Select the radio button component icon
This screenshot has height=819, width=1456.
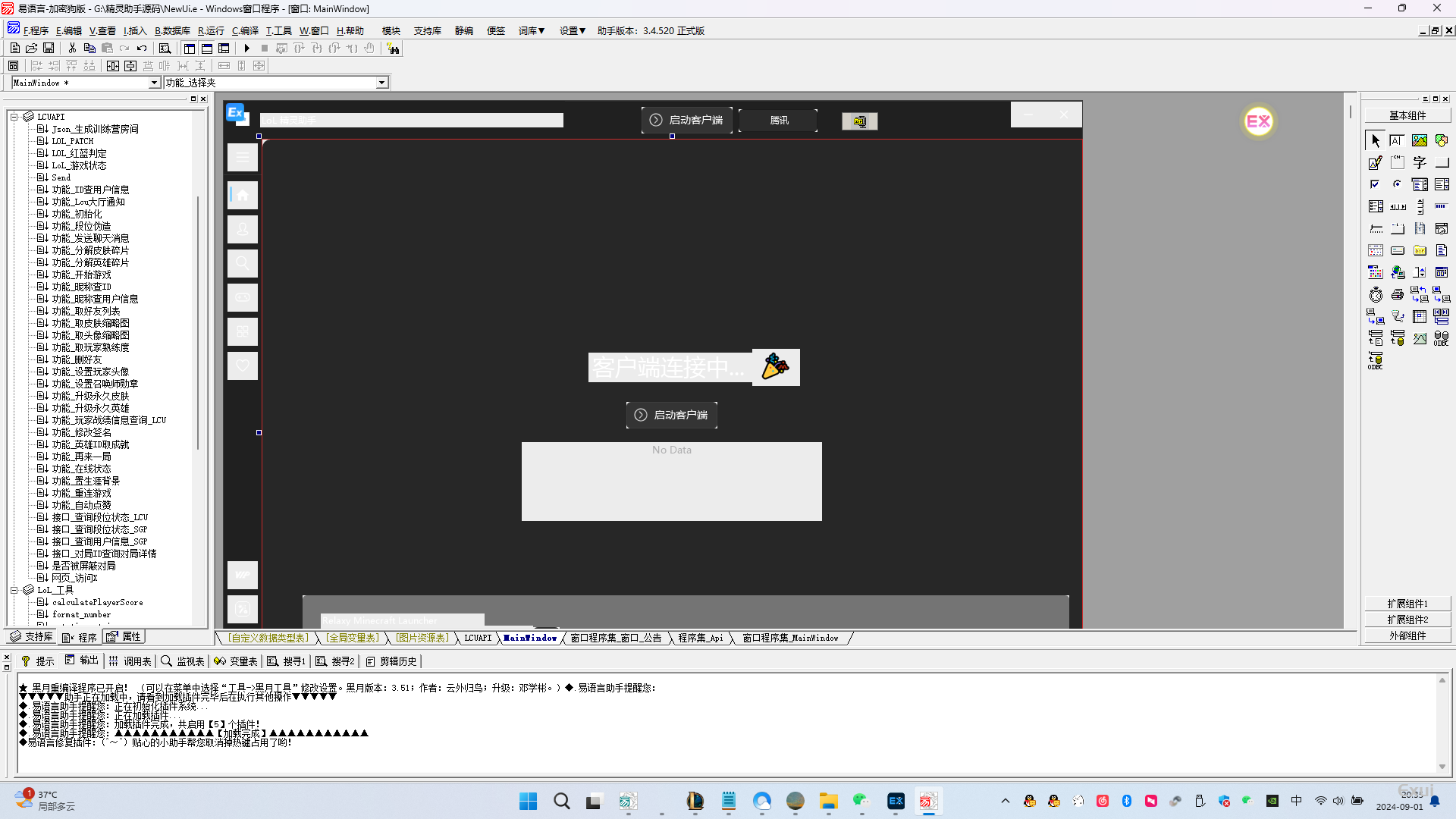coord(1397,184)
